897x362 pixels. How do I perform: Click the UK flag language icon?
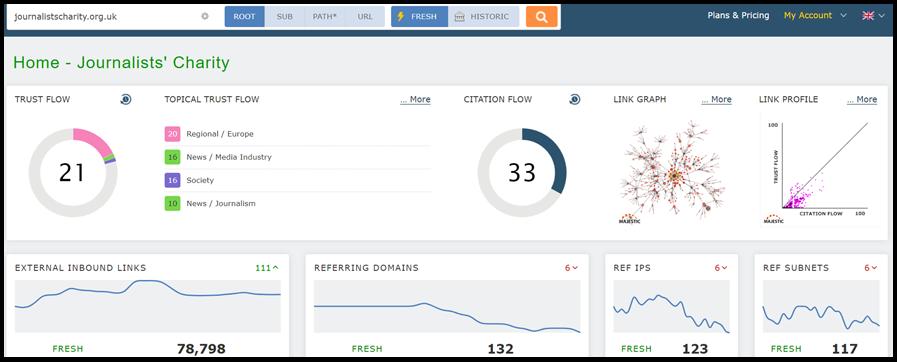point(868,16)
